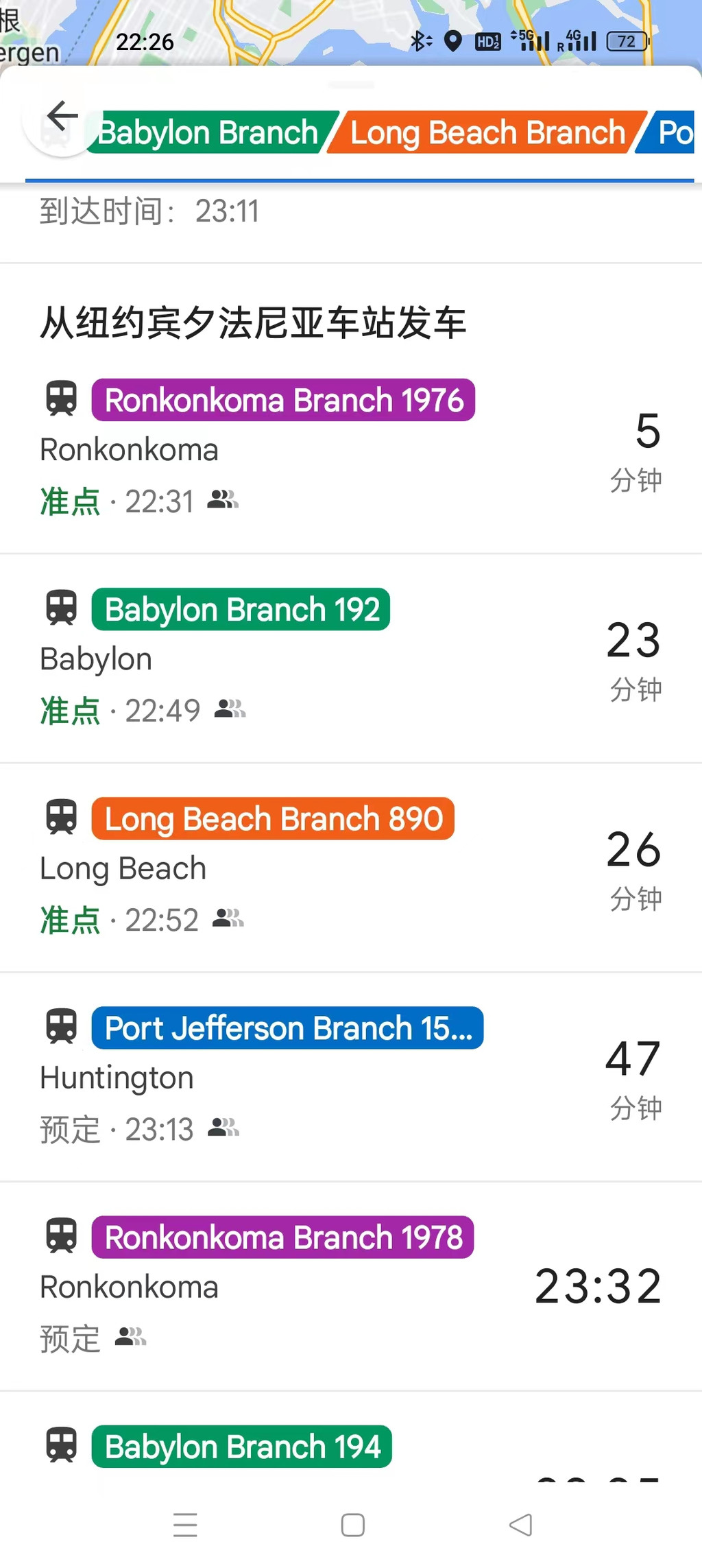
Task: Tap crowd occupancy icon next to 23:13
Action: (223, 1127)
